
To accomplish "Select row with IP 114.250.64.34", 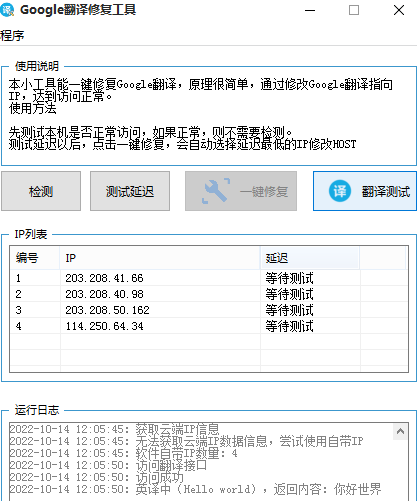I will (209, 326).
